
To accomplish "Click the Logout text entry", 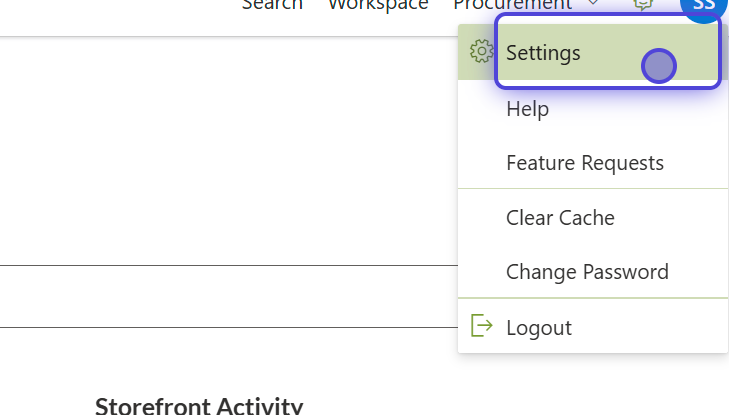I will (x=539, y=328).
